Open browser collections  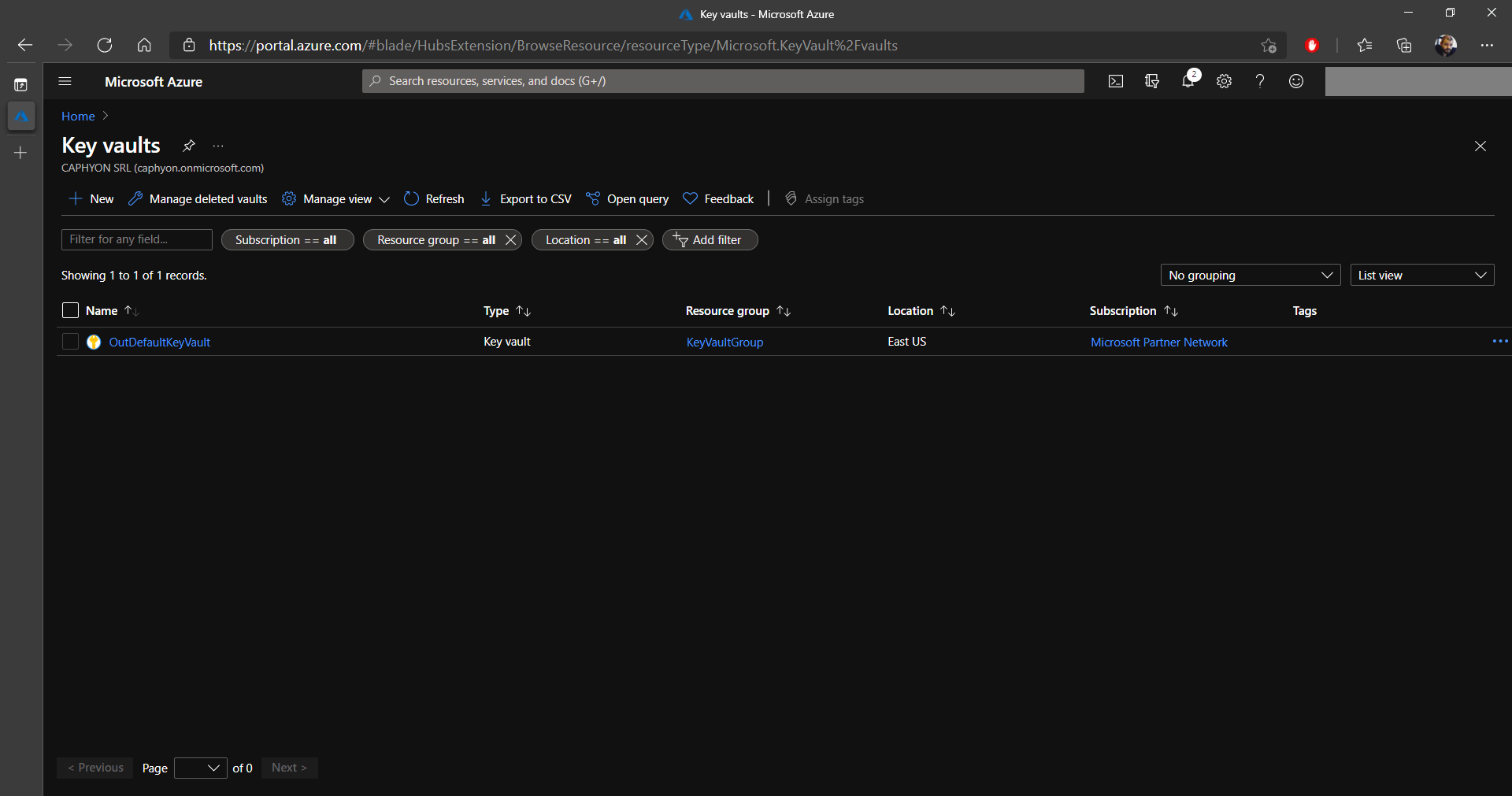pos(1404,46)
